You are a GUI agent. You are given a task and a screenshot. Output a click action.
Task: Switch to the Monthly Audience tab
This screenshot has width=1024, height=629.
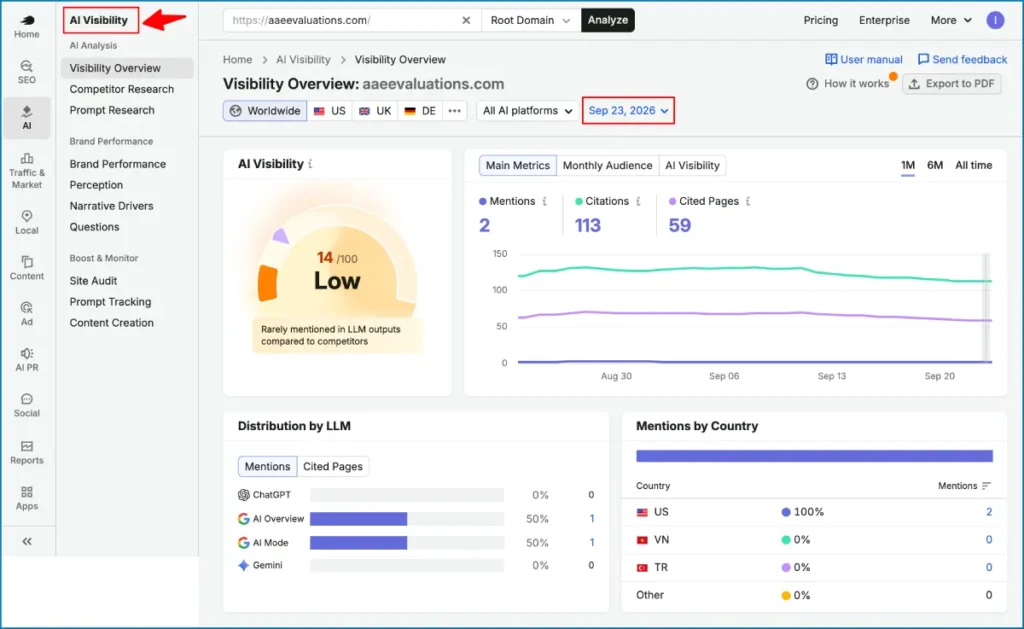click(607, 165)
